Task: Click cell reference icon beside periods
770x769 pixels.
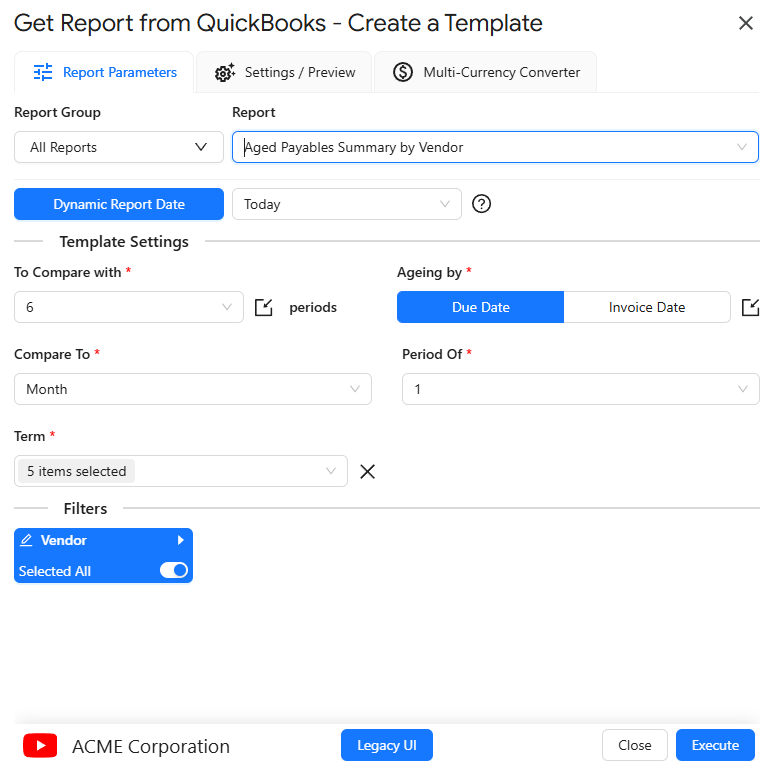Action: point(264,307)
